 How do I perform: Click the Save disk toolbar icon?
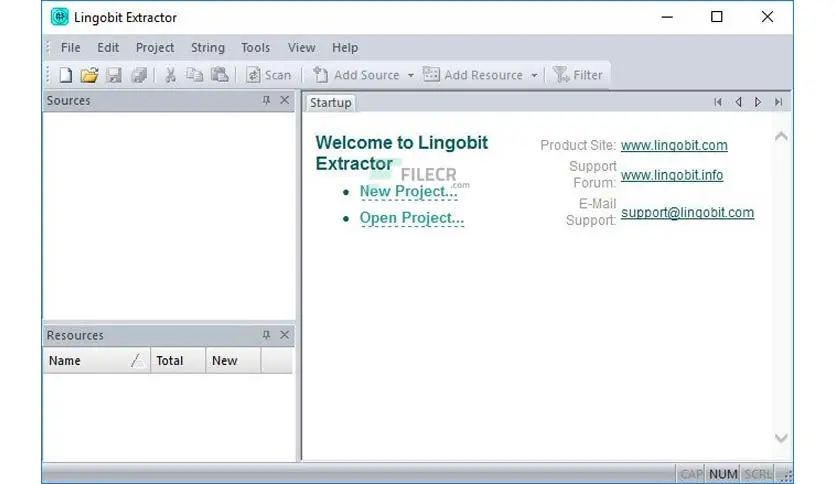pyautogui.click(x=114, y=75)
